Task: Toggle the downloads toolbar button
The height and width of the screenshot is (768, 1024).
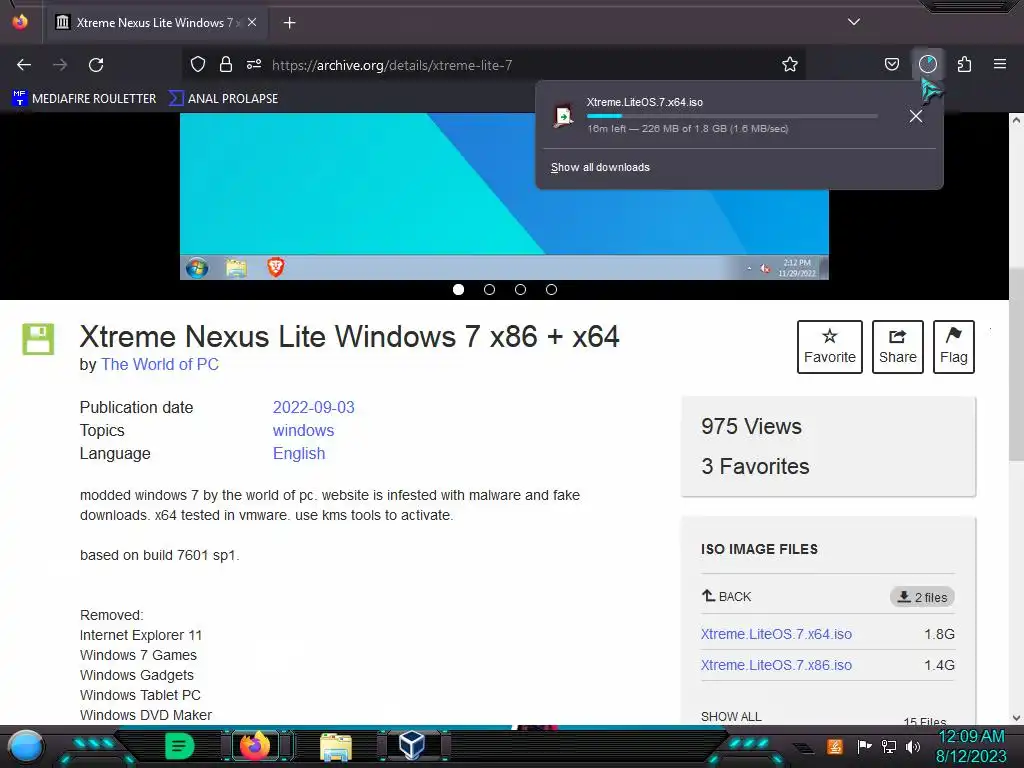Action: (928, 64)
